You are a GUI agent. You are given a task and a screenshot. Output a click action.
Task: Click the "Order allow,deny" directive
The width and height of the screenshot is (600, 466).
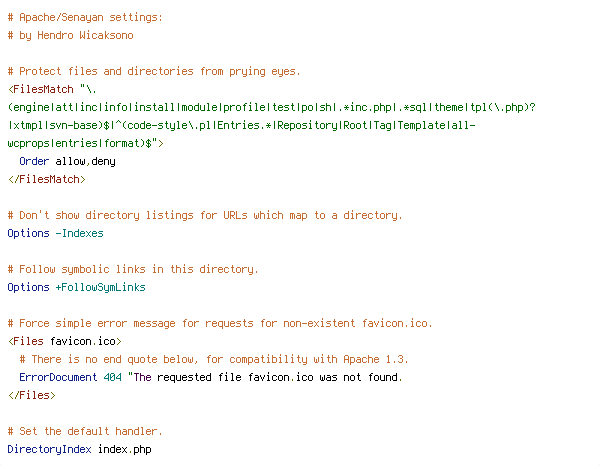(x=67, y=161)
